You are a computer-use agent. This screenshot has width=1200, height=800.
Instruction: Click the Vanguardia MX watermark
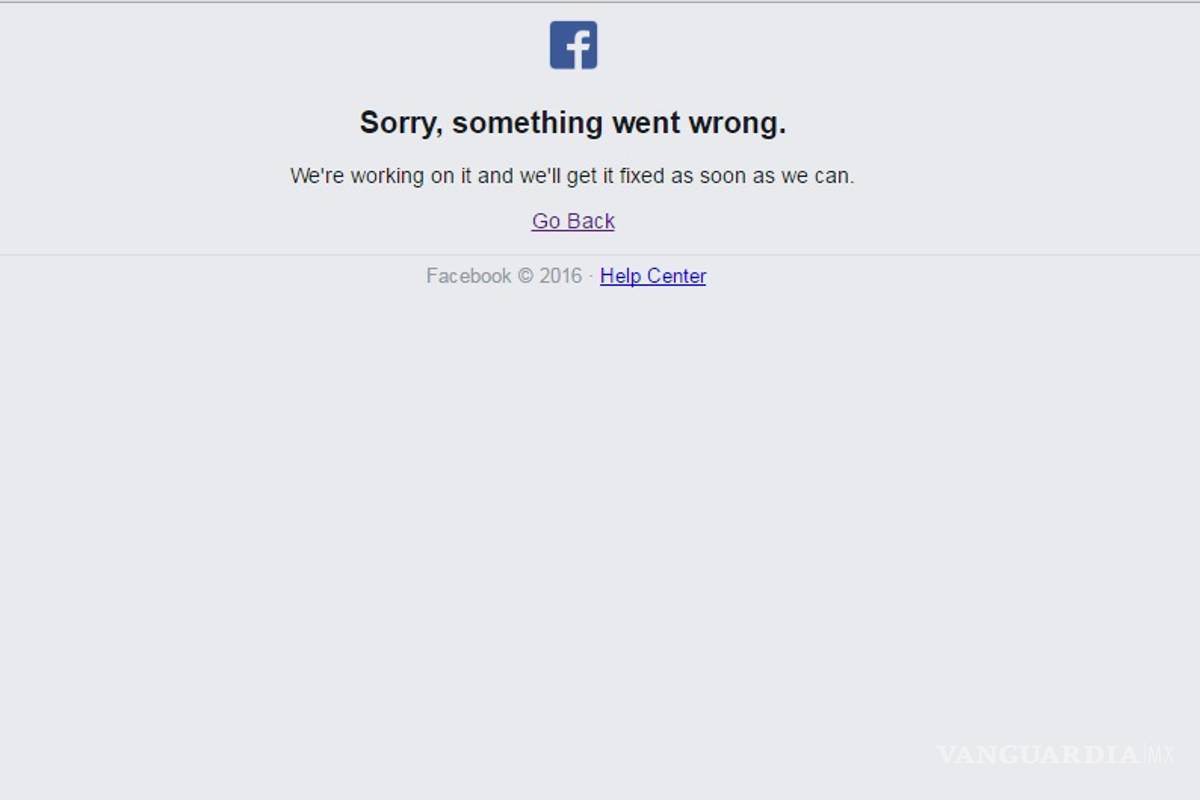[1056, 754]
